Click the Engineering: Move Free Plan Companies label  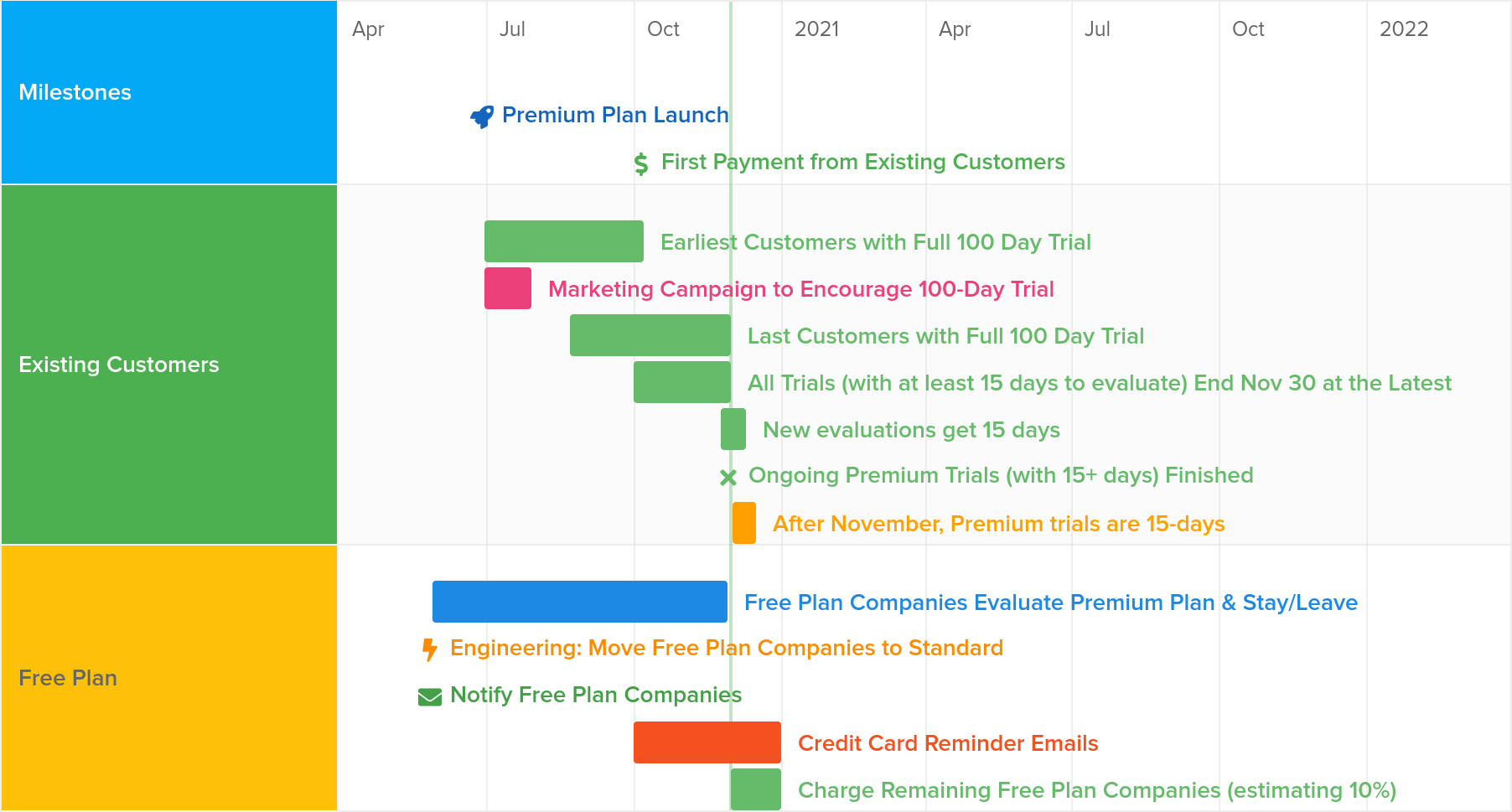[x=727, y=648]
